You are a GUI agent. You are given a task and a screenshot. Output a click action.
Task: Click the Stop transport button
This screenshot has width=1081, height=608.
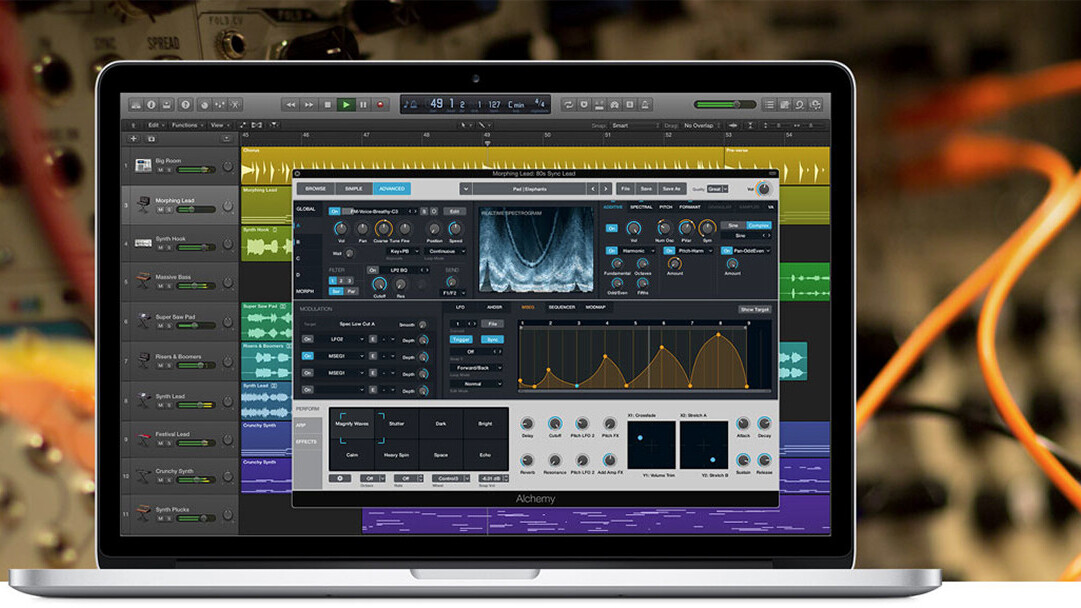click(x=327, y=104)
